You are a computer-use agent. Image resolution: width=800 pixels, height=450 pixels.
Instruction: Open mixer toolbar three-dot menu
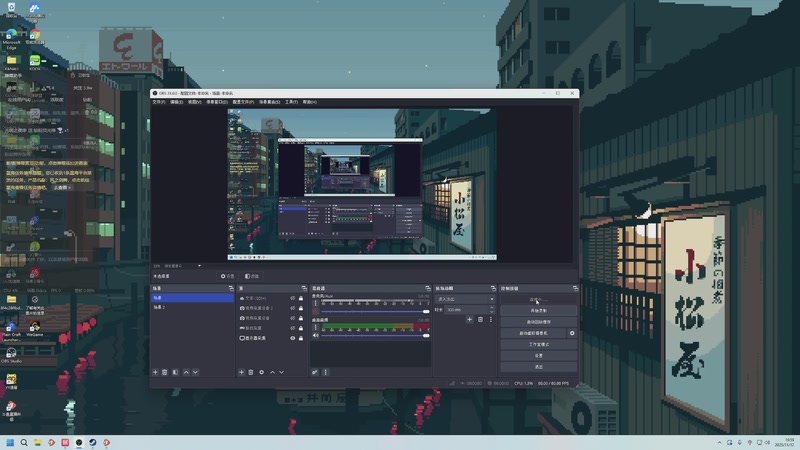(326, 372)
